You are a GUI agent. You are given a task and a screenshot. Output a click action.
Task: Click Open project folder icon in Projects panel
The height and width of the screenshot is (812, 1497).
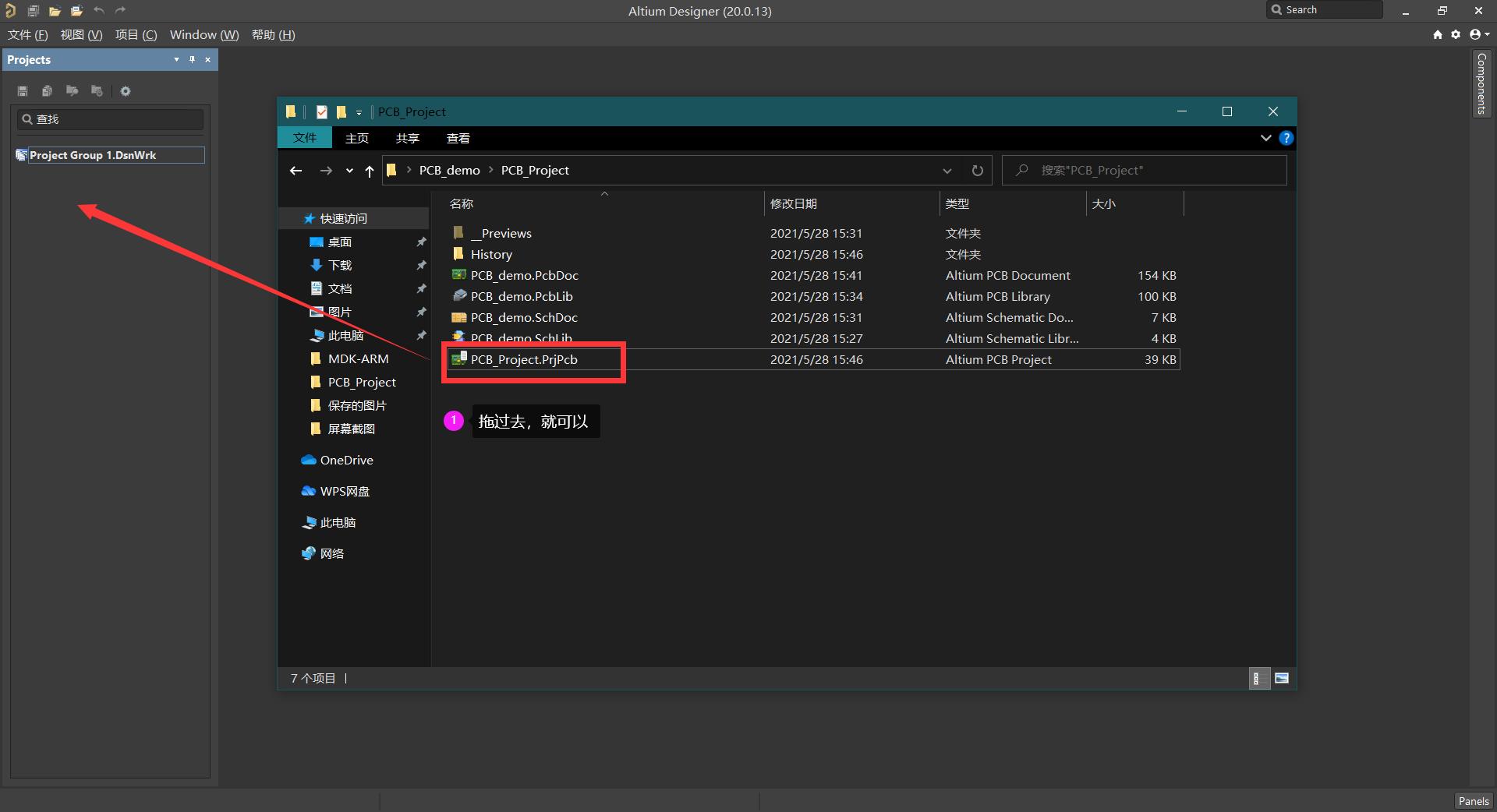(x=72, y=91)
